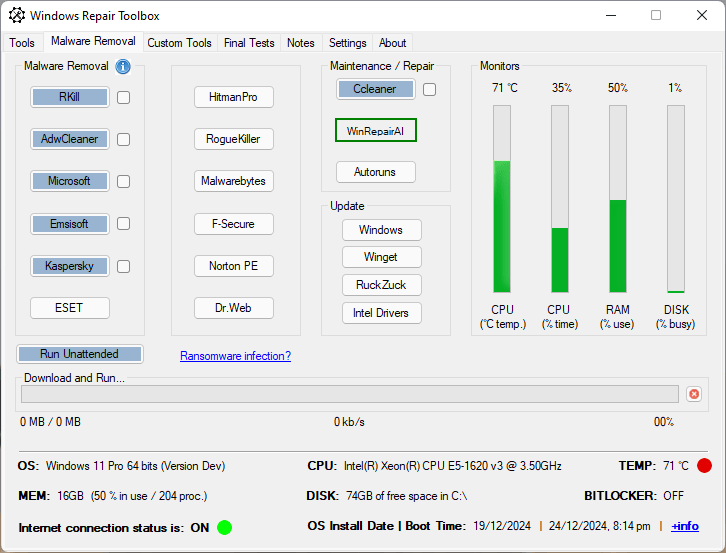
Task: Click the Malware Removal info icon
Action: 123,67
